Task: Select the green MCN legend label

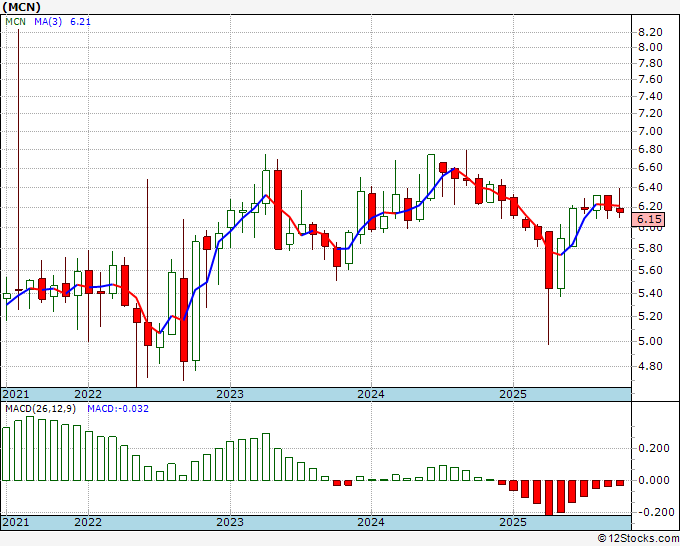Action: [16, 21]
